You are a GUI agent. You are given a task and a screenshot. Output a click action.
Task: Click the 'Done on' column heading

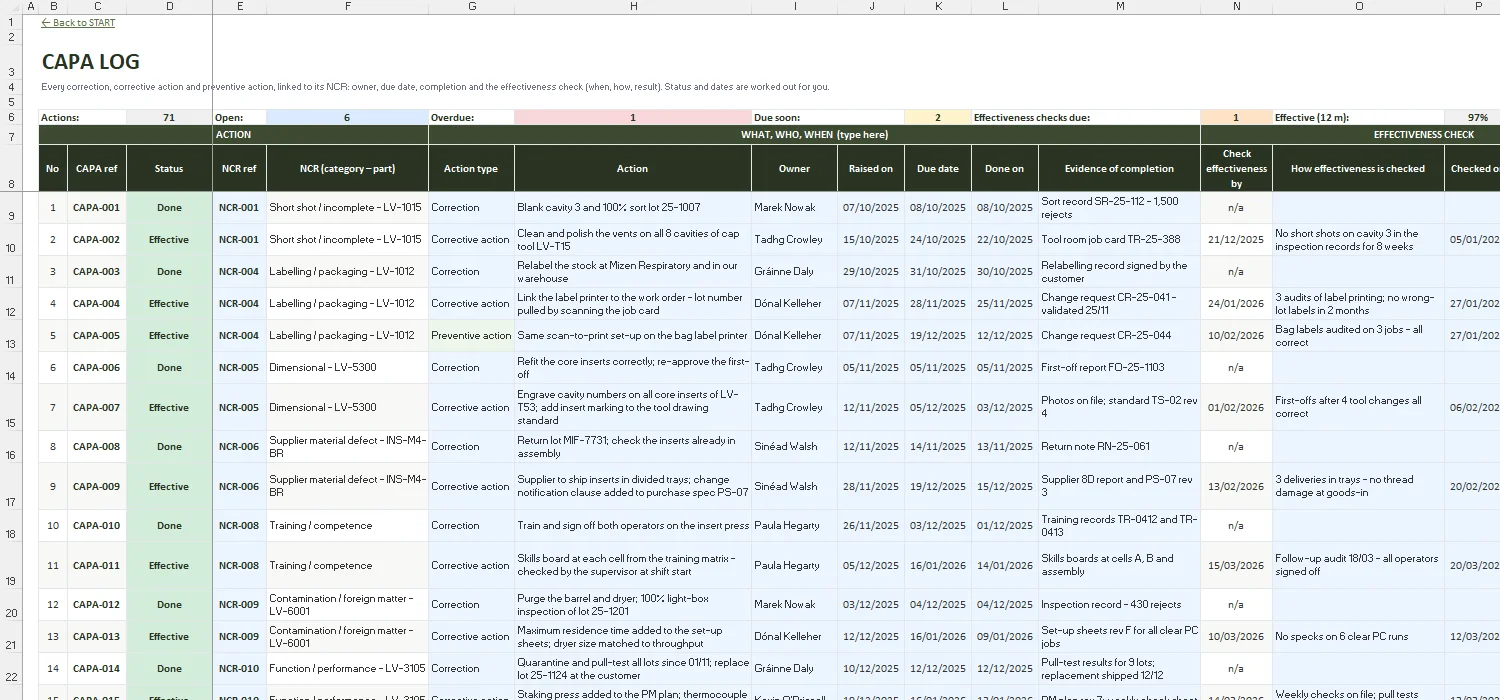(x=1005, y=168)
